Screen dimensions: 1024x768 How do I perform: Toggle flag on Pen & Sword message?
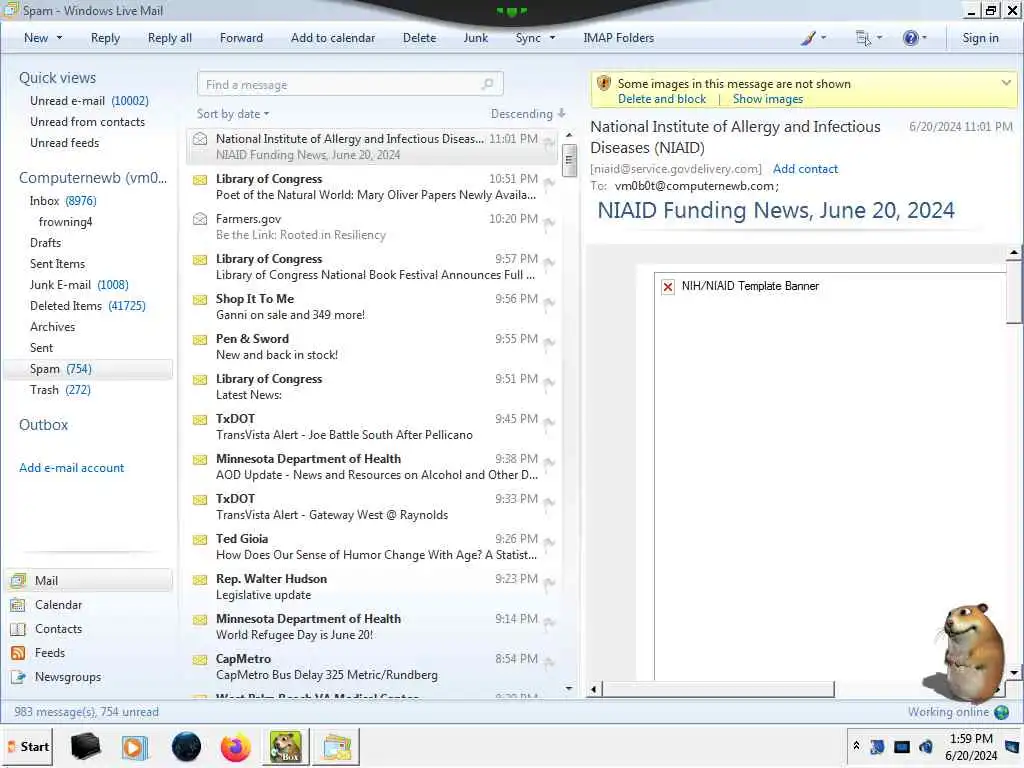549,343
